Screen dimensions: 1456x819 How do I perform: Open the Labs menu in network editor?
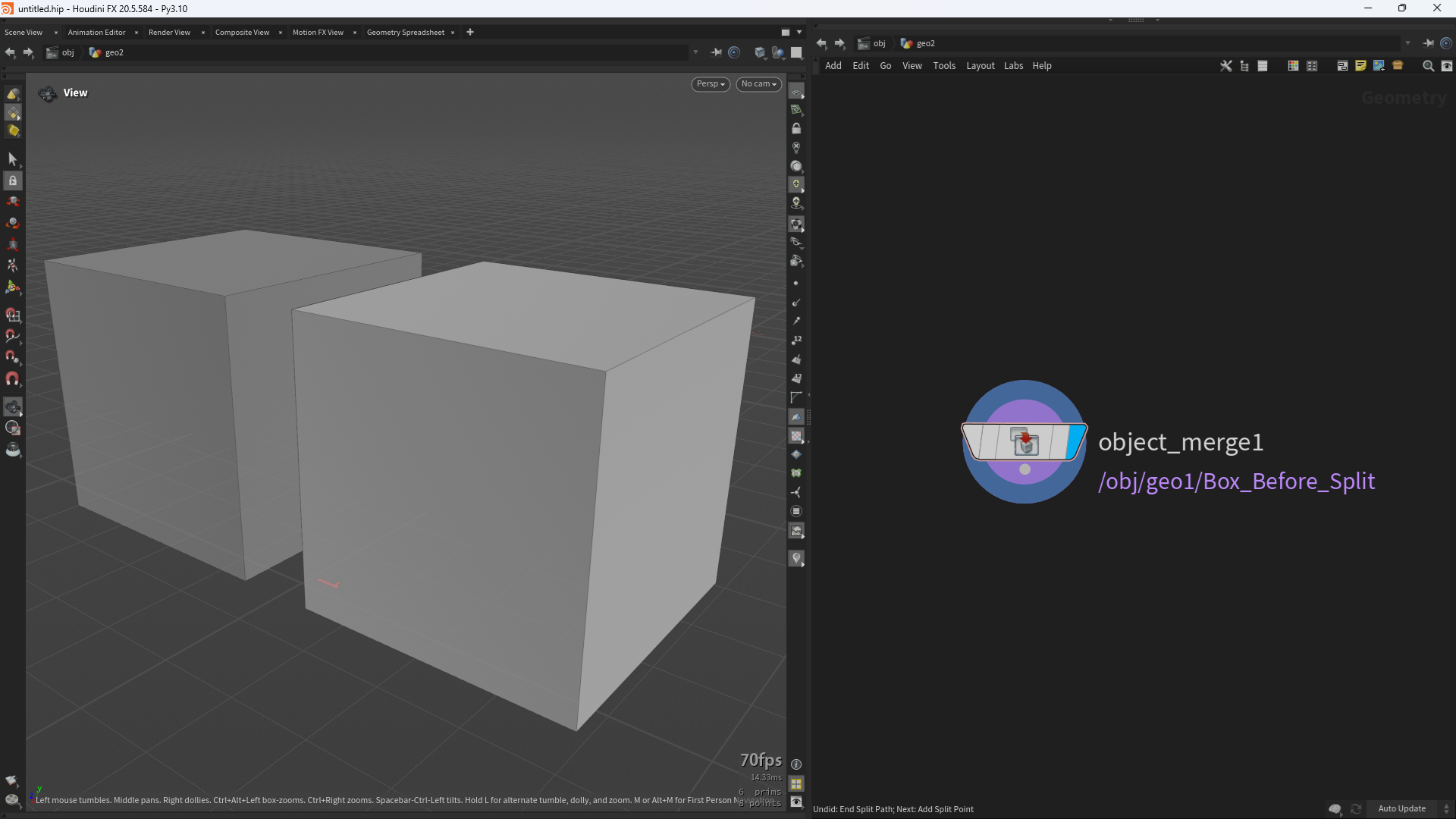(x=1013, y=66)
